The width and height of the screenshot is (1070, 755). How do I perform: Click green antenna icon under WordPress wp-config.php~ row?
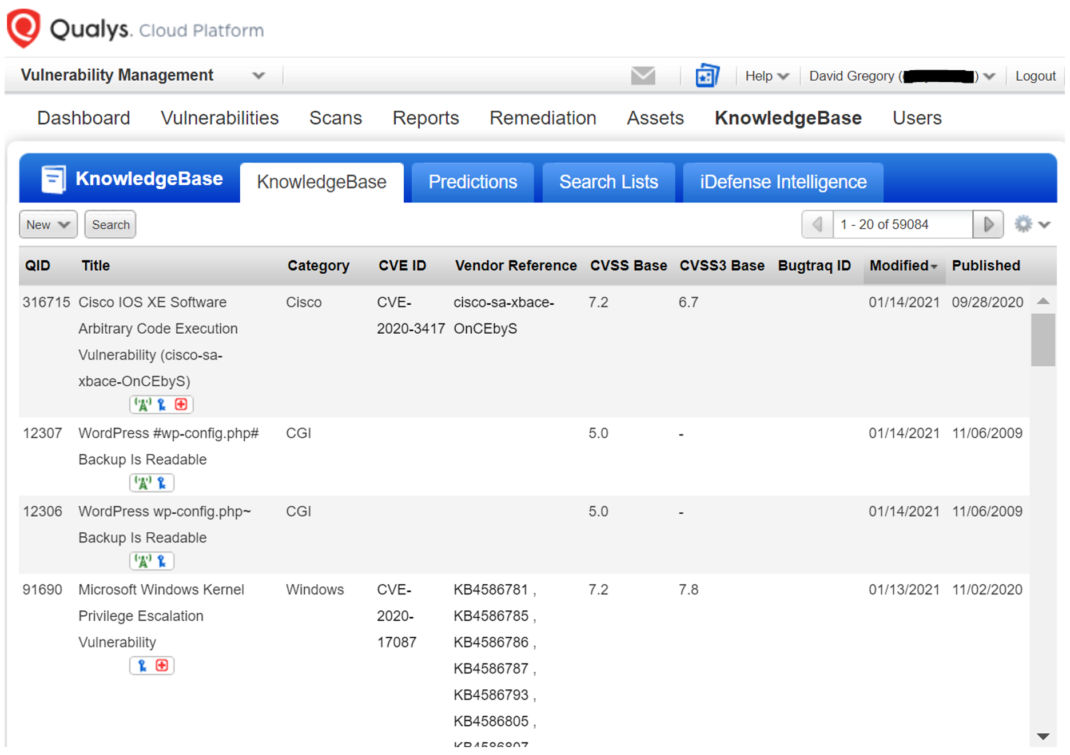click(x=143, y=561)
